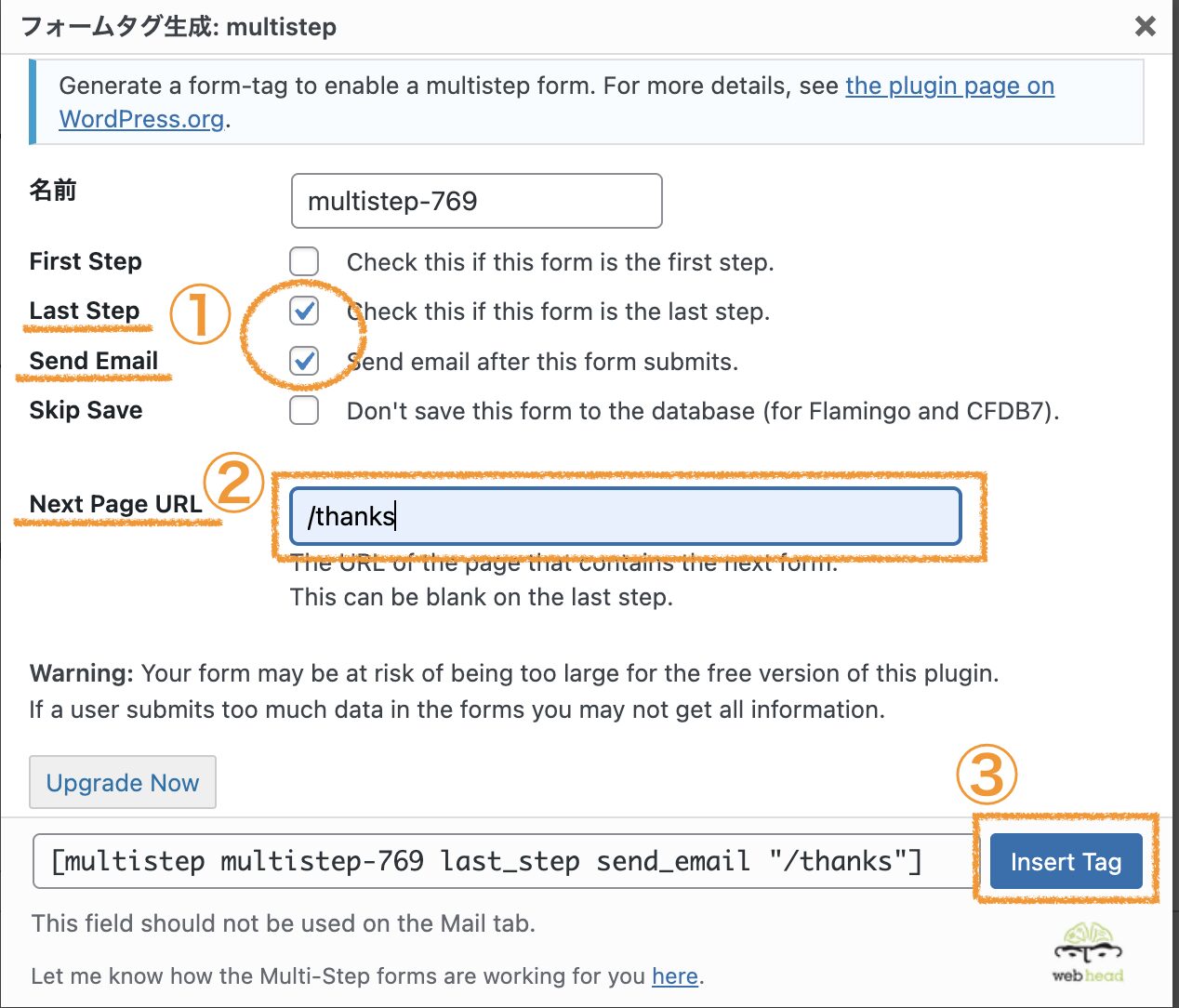Screen dimensions: 1179x1008
Task: Enable the First Step checkbox
Action: tap(304, 261)
